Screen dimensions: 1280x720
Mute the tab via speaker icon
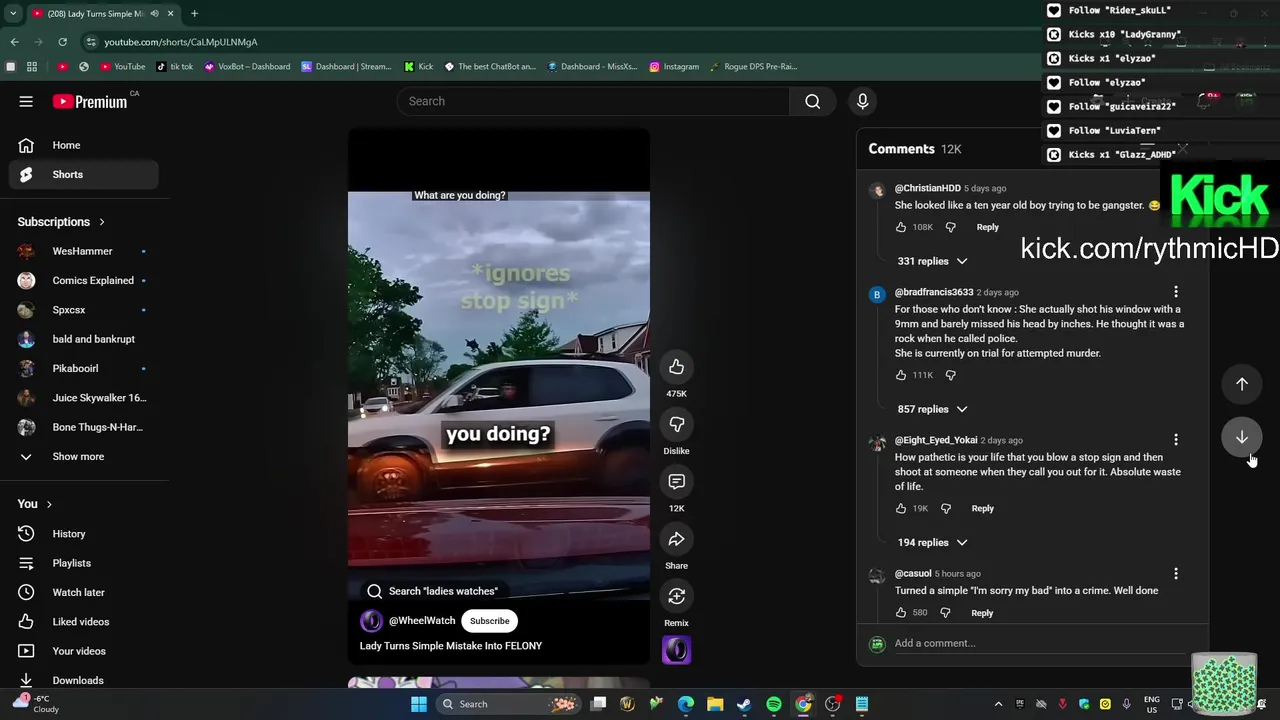(x=154, y=14)
